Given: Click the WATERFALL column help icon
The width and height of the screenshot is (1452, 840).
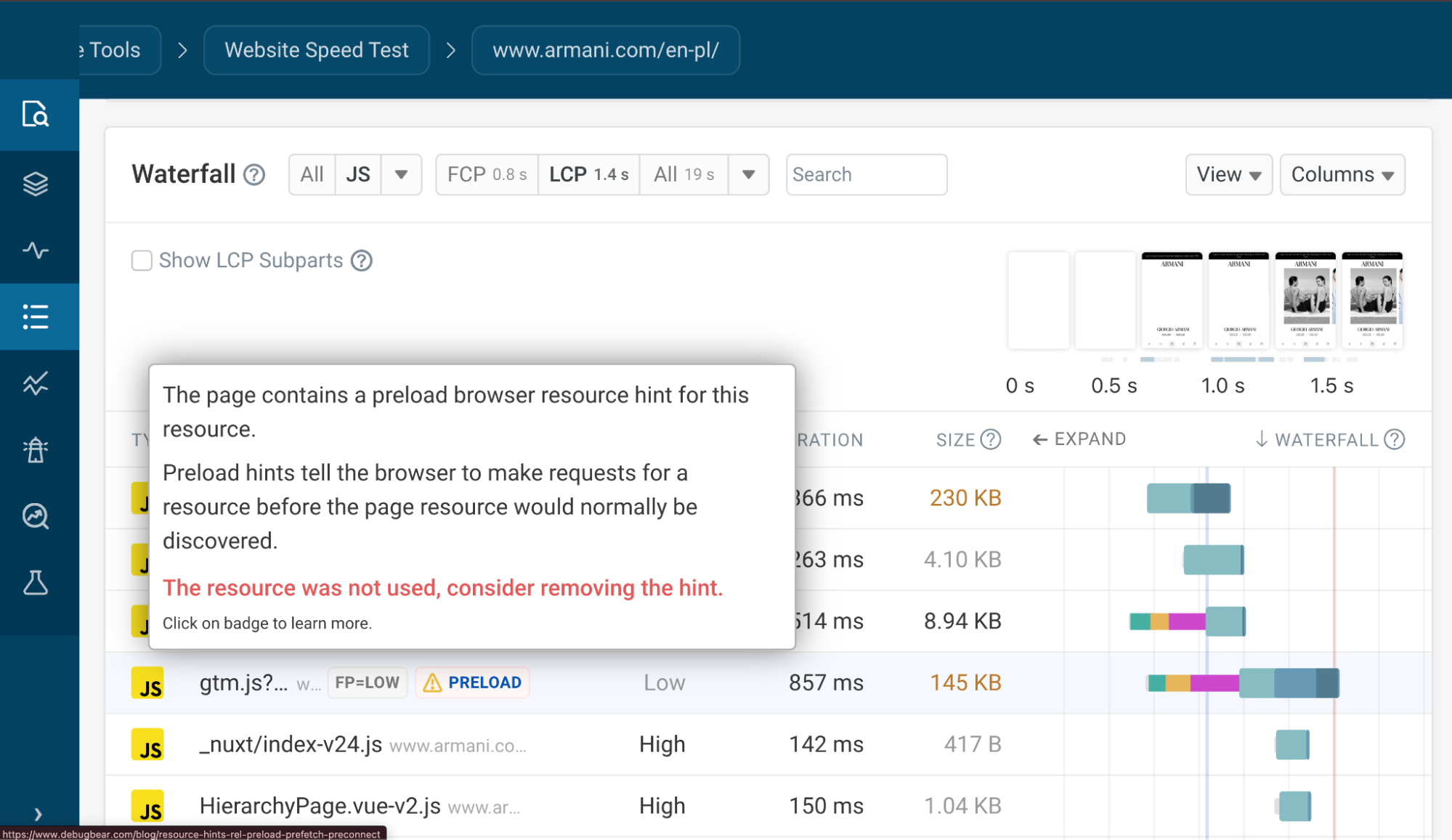Looking at the screenshot, I should [1395, 439].
